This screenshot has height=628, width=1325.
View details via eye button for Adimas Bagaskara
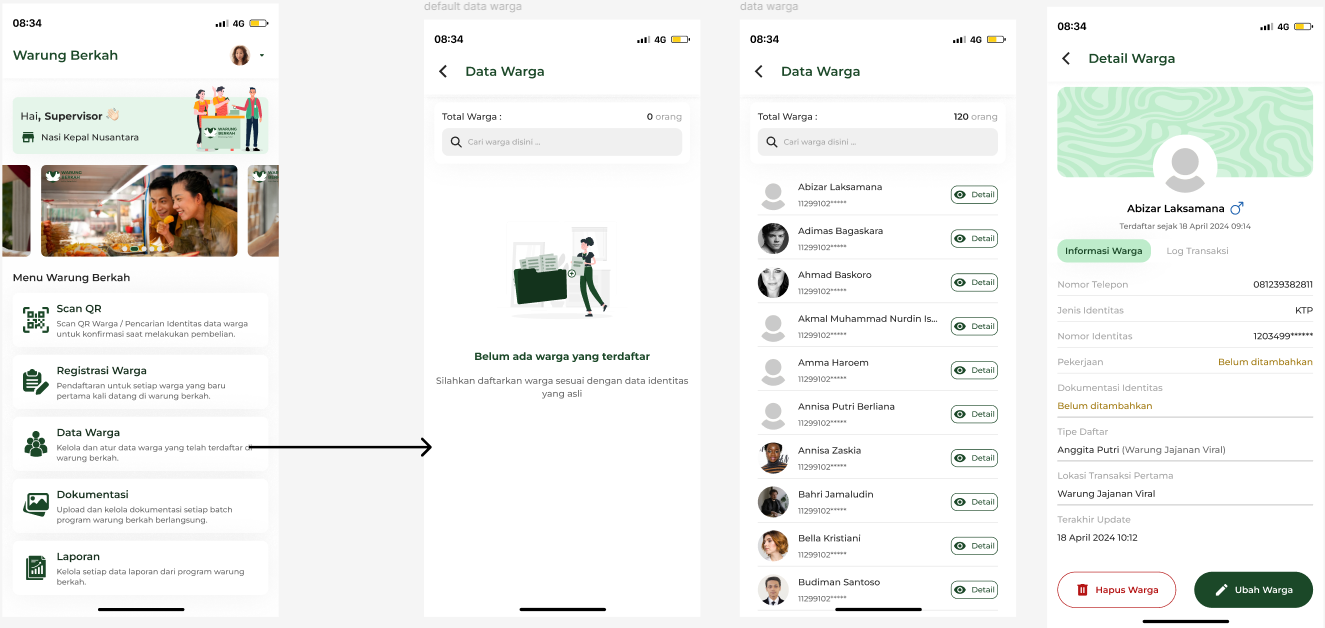click(974, 239)
